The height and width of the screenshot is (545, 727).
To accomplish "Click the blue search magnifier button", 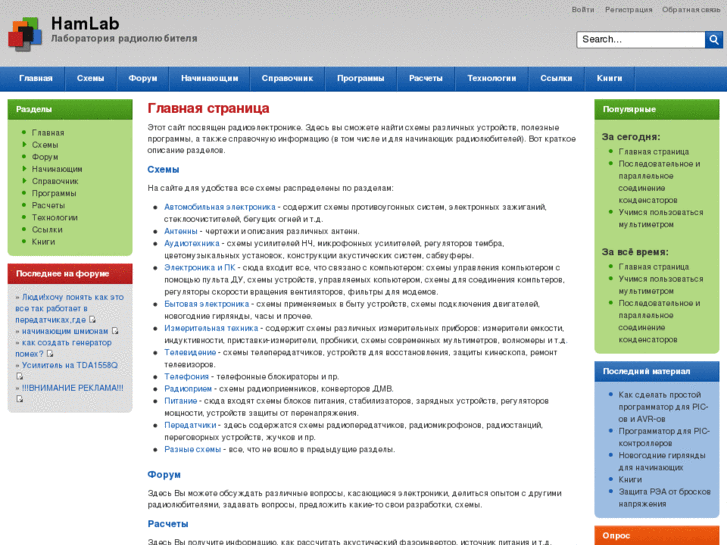I will click(x=714, y=39).
